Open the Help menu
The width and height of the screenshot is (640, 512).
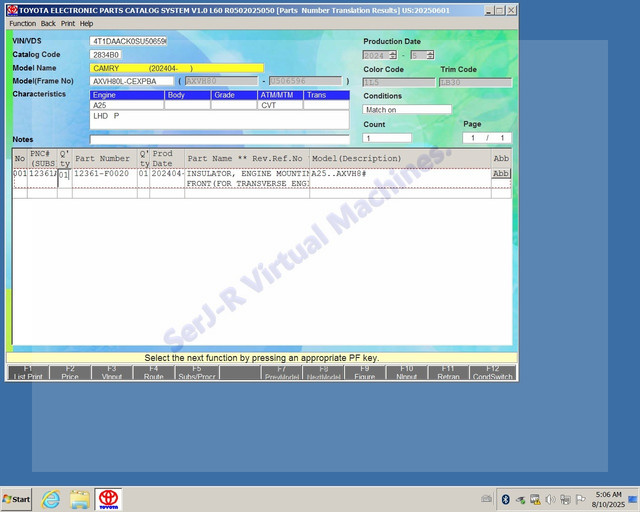click(86, 24)
